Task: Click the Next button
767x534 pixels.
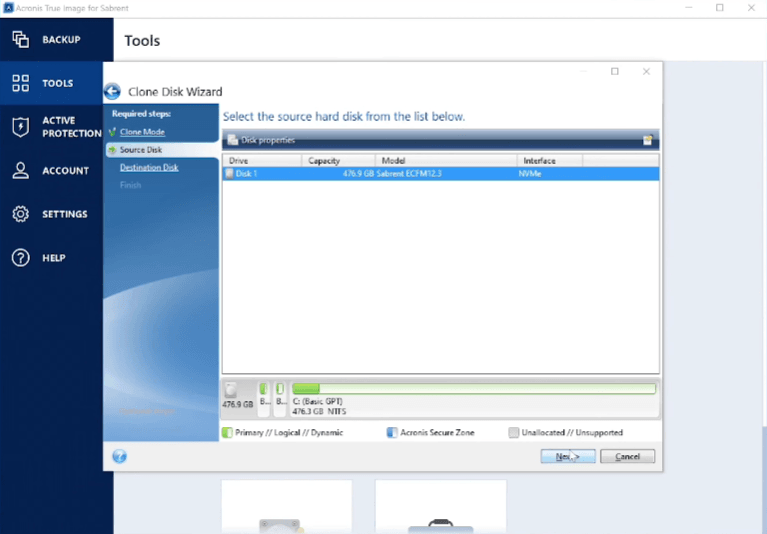Action: click(x=568, y=456)
